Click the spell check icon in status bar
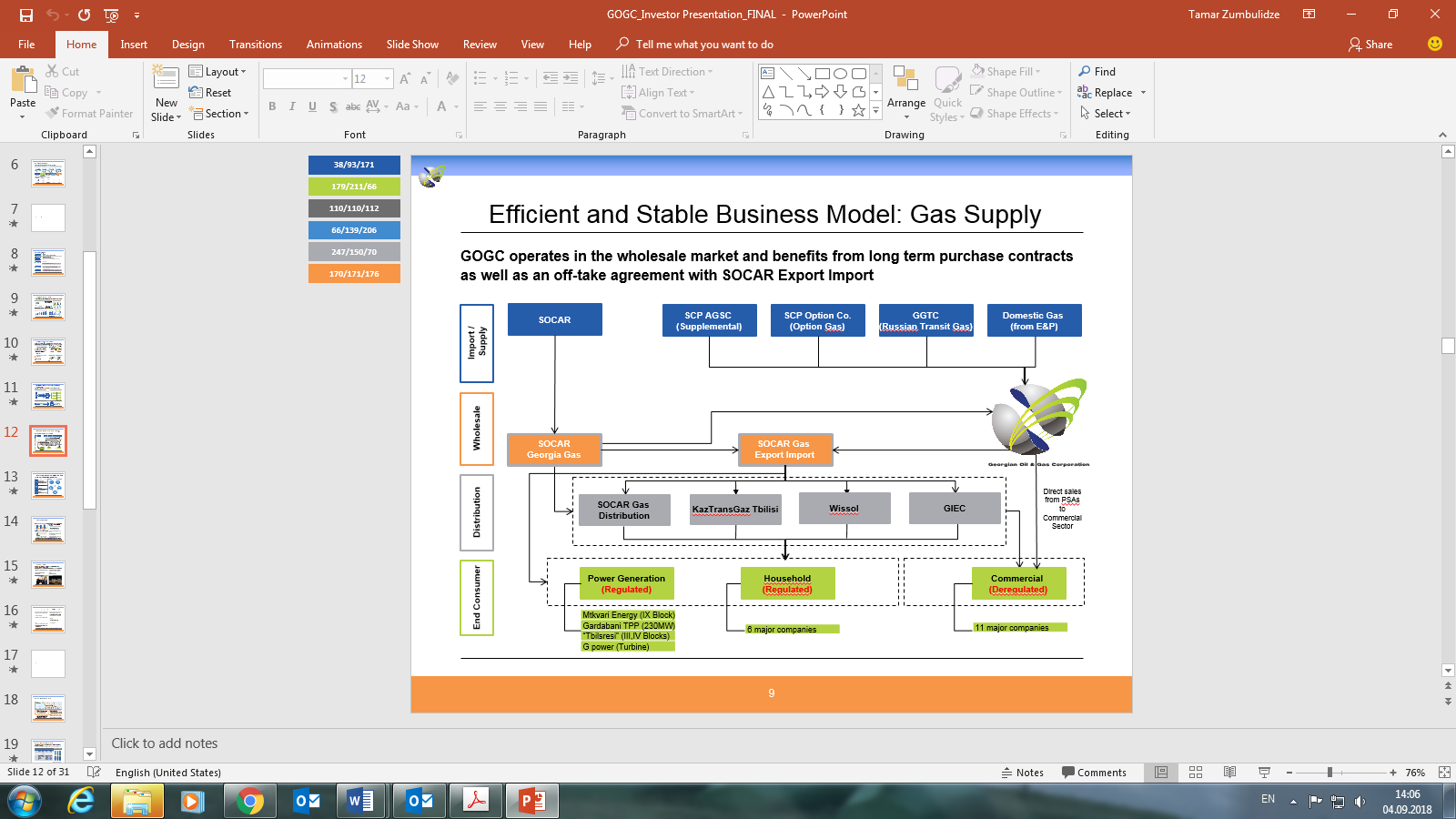 pyautogui.click(x=94, y=773)
